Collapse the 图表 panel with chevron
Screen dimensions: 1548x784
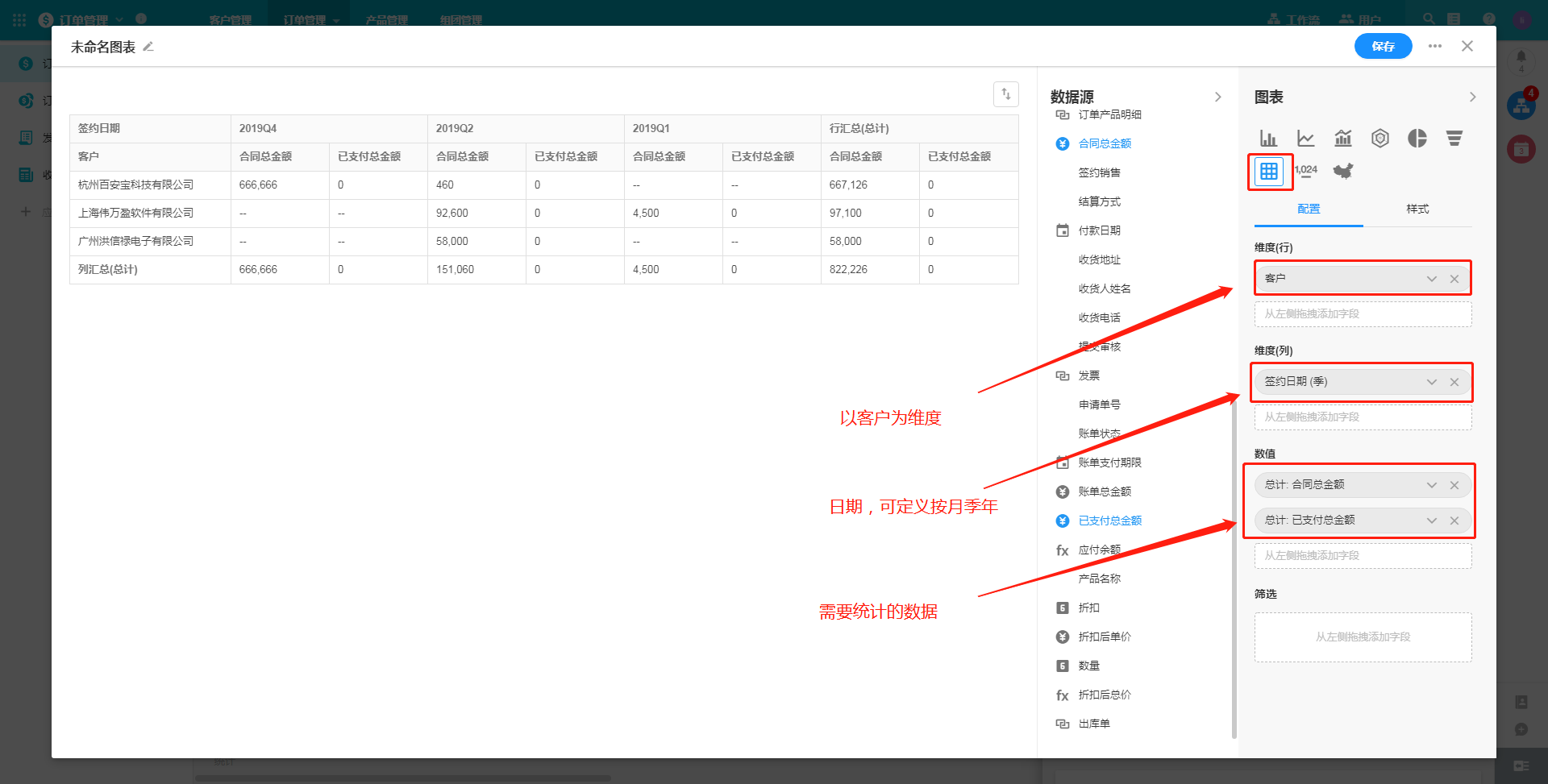pos(1472,97)
